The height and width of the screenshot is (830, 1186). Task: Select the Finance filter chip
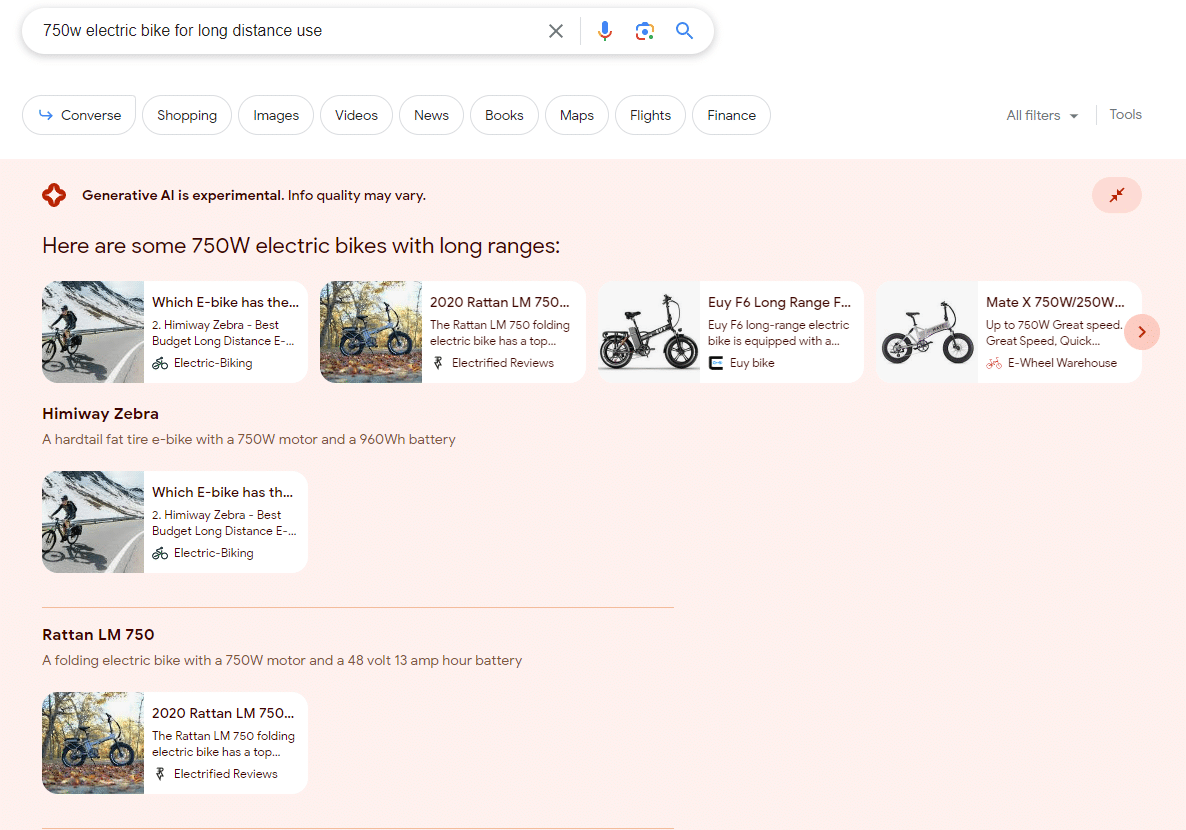731,115
